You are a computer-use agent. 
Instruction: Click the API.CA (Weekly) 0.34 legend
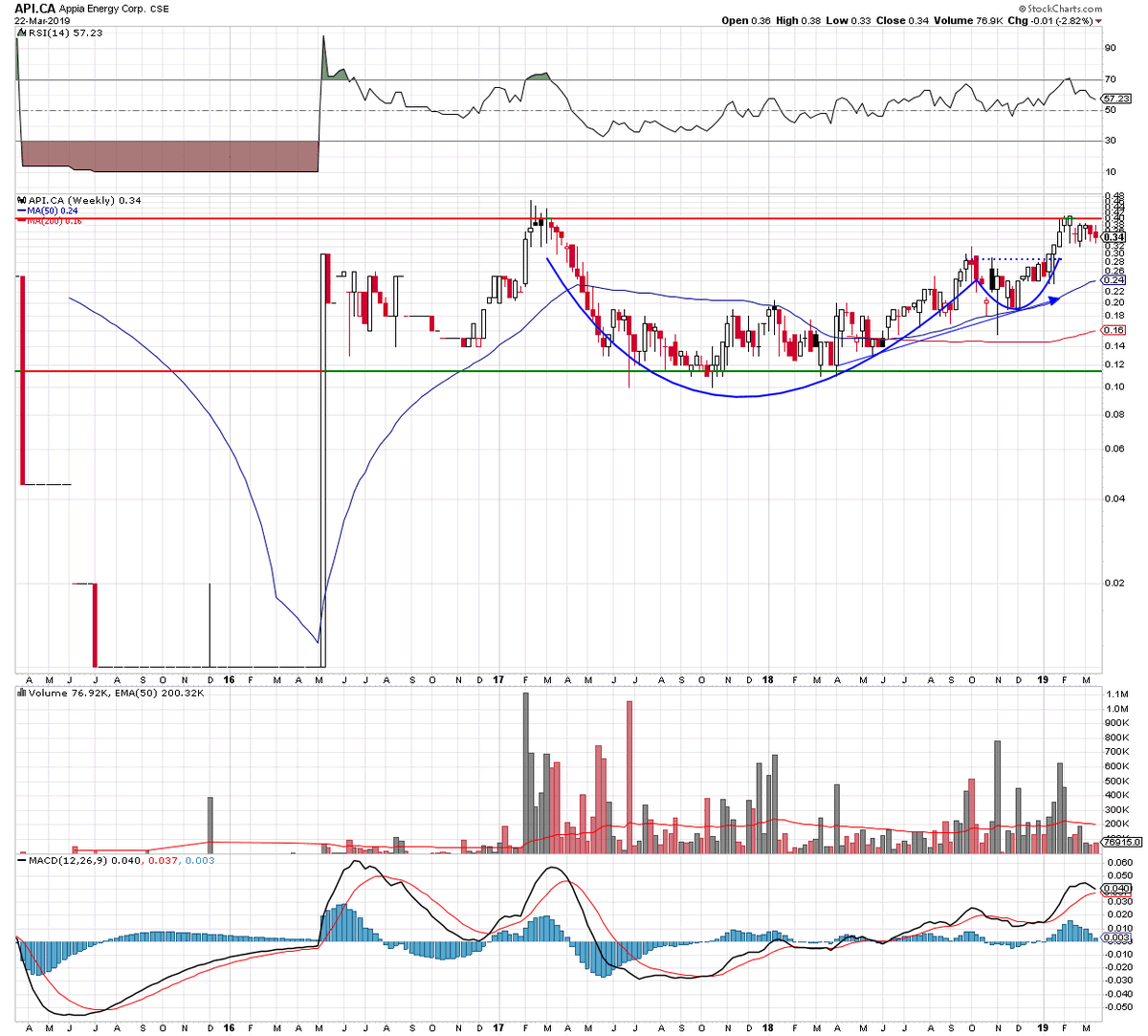(x=84, y=201)
